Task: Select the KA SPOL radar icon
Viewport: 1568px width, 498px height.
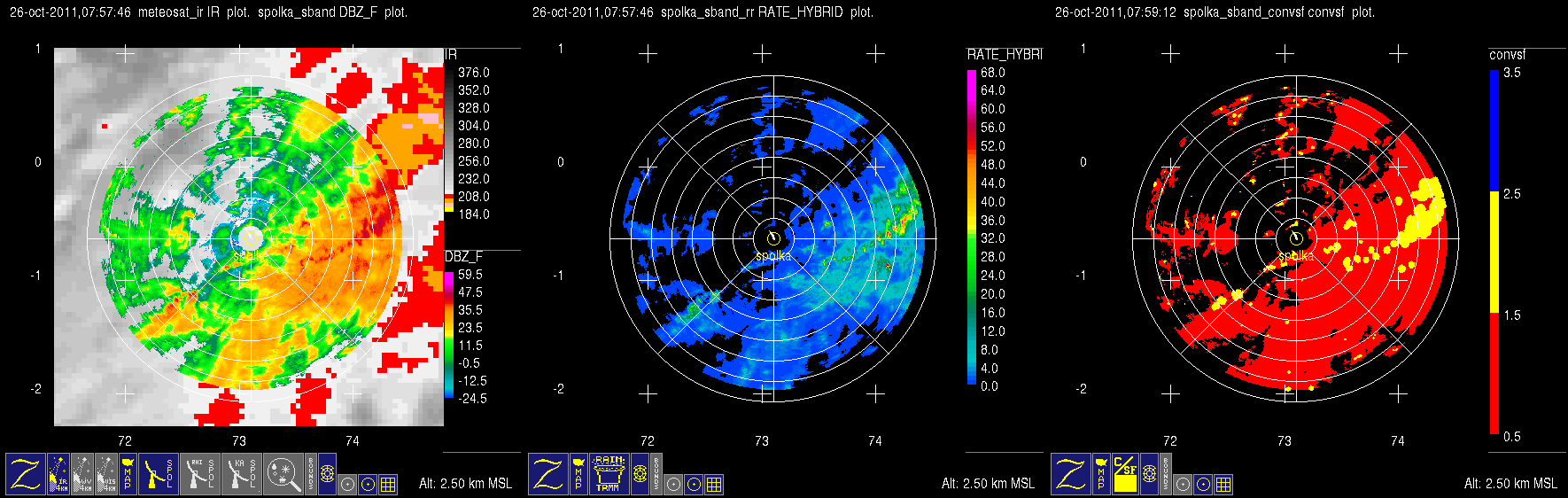Action: point(242,474)
